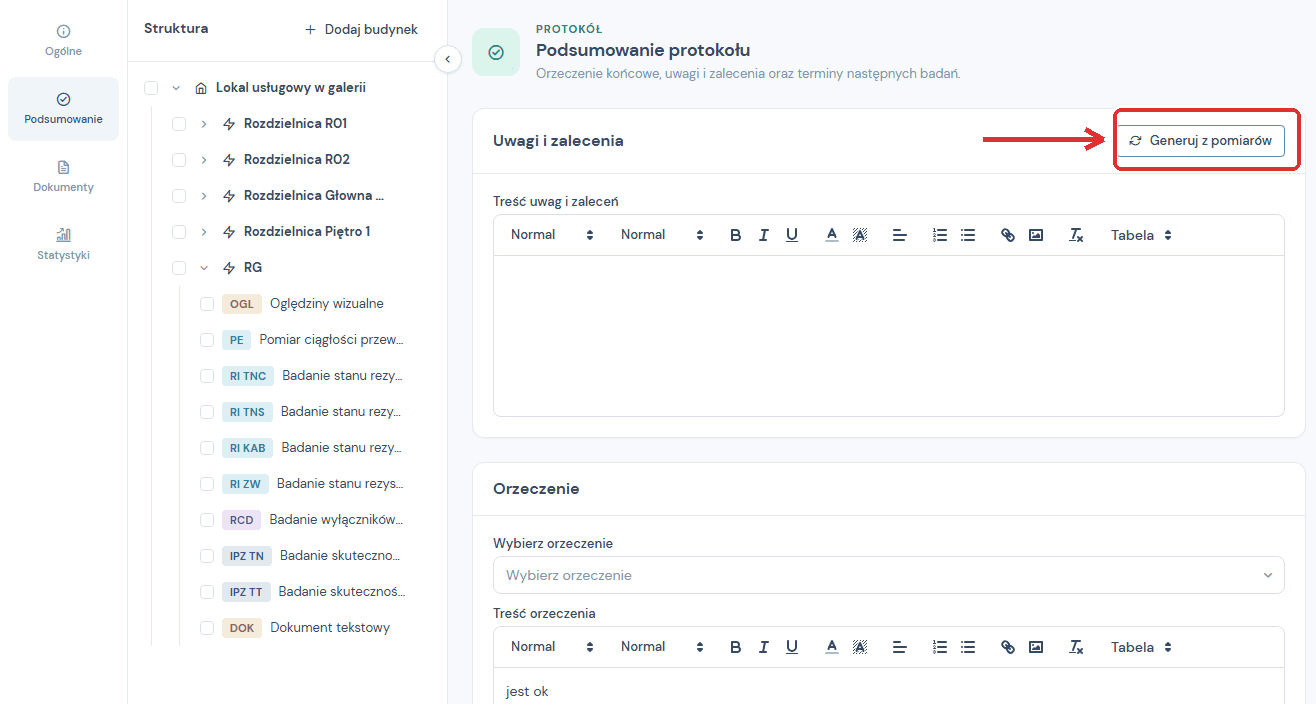Open Tabela dropdown in Uwagi editor
Image resolution: width=1316 pixels, height=704 pixels.
[x=1141, y=235]
